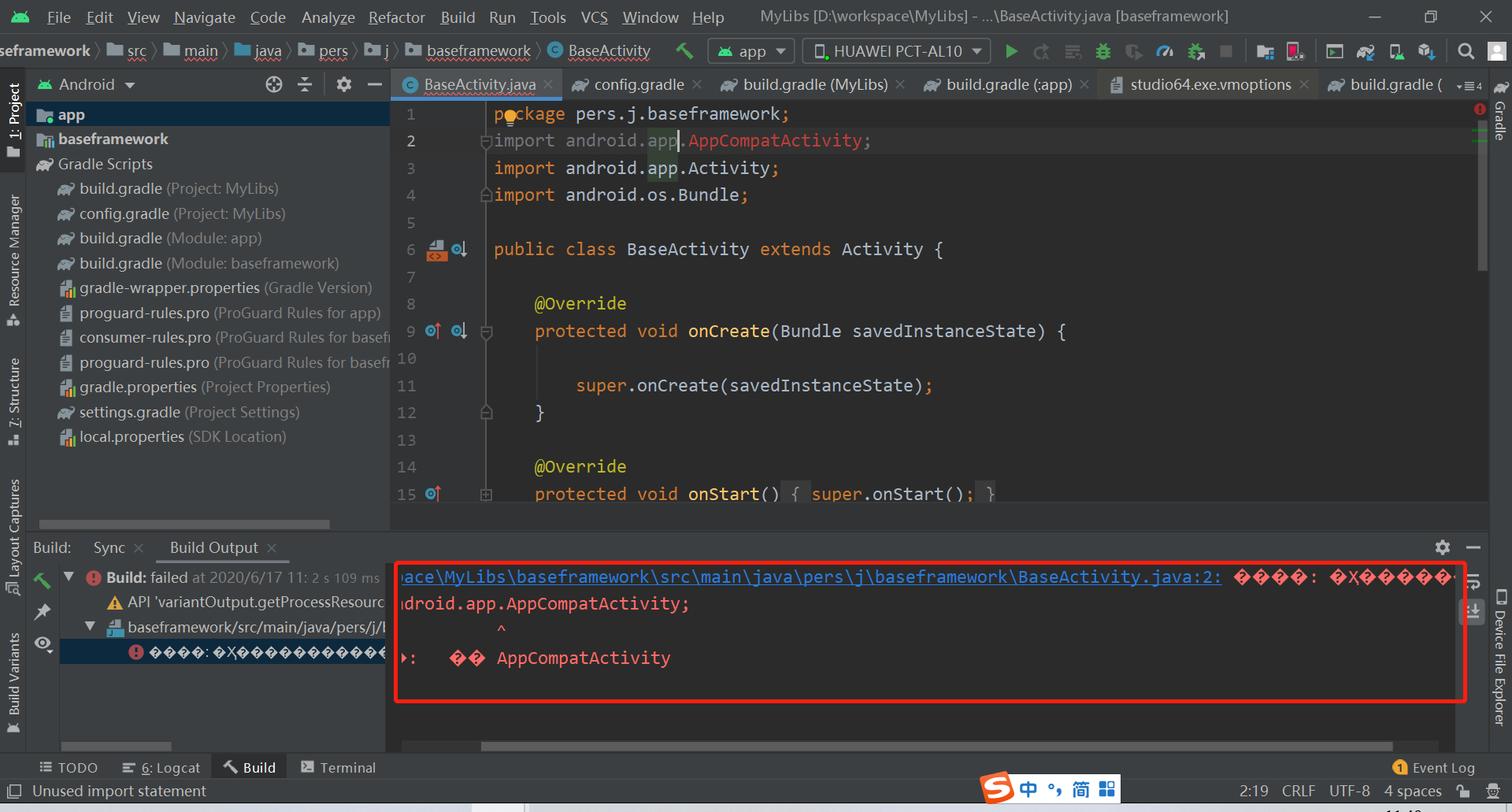This screenshot has height=812, width=1512.
Task: Switch to the Build Output tab
Action: tap(213, 547)
